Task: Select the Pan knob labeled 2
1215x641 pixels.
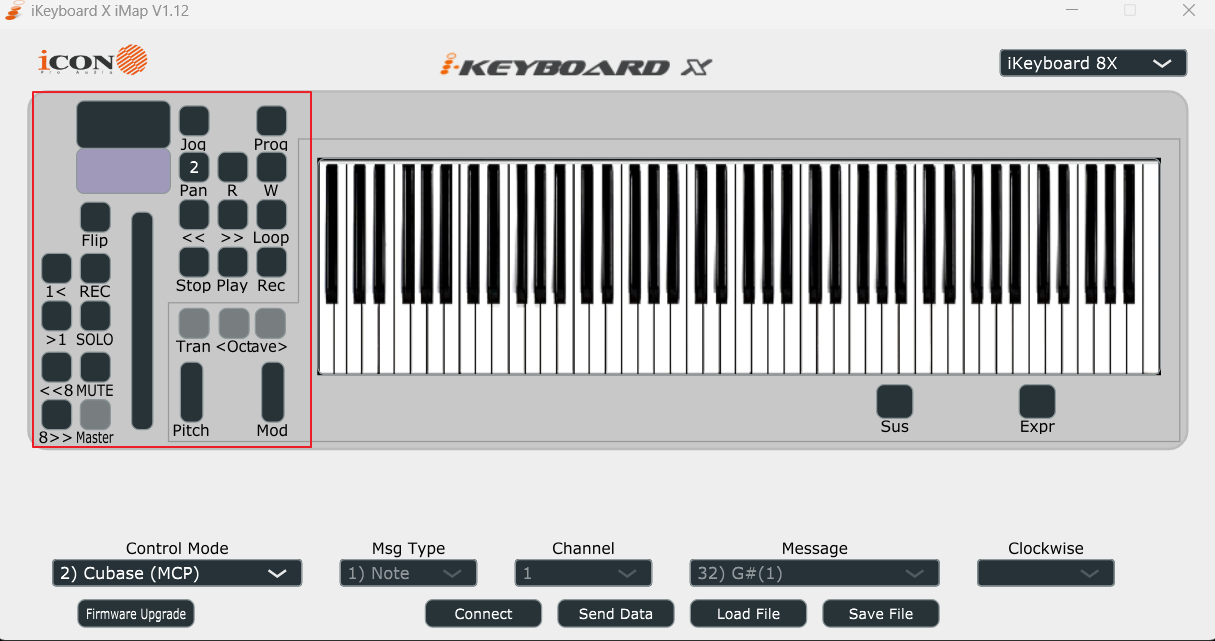Action: click(194, 167)
